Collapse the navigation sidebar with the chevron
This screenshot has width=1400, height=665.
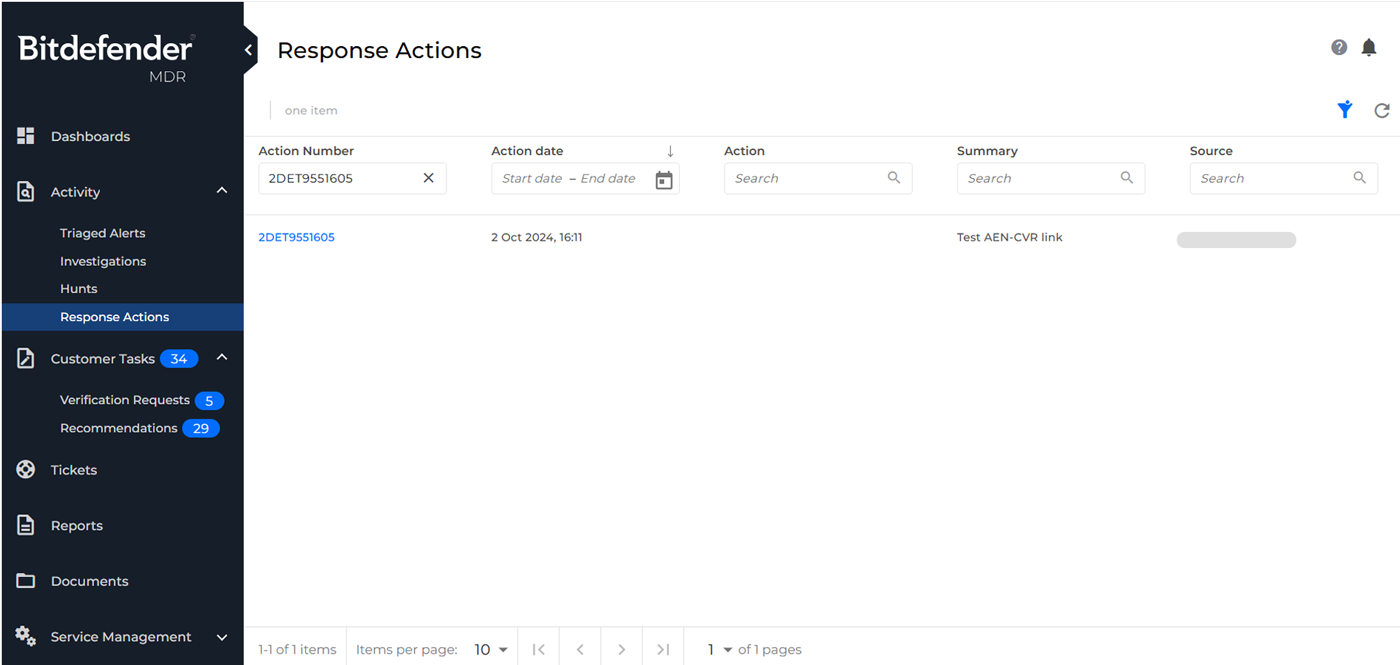point(248,48)
